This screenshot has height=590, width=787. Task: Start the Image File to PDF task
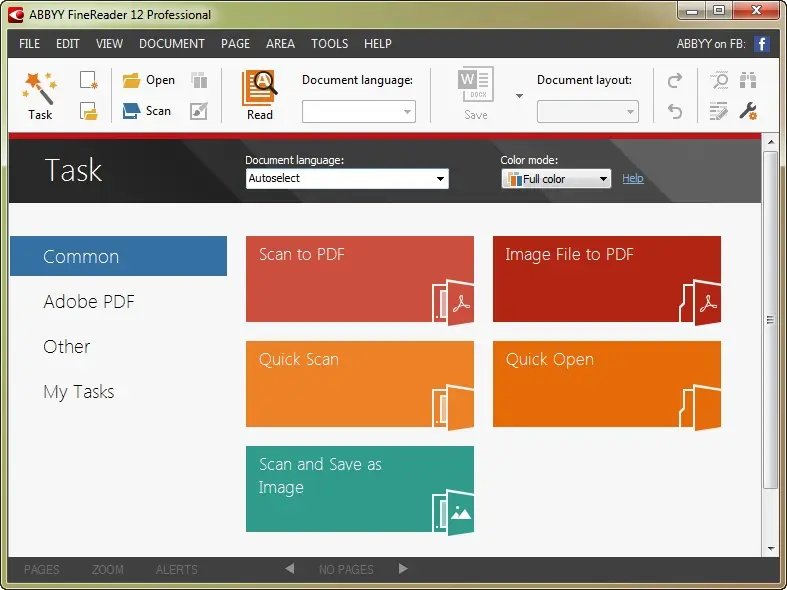pos(607,279)
